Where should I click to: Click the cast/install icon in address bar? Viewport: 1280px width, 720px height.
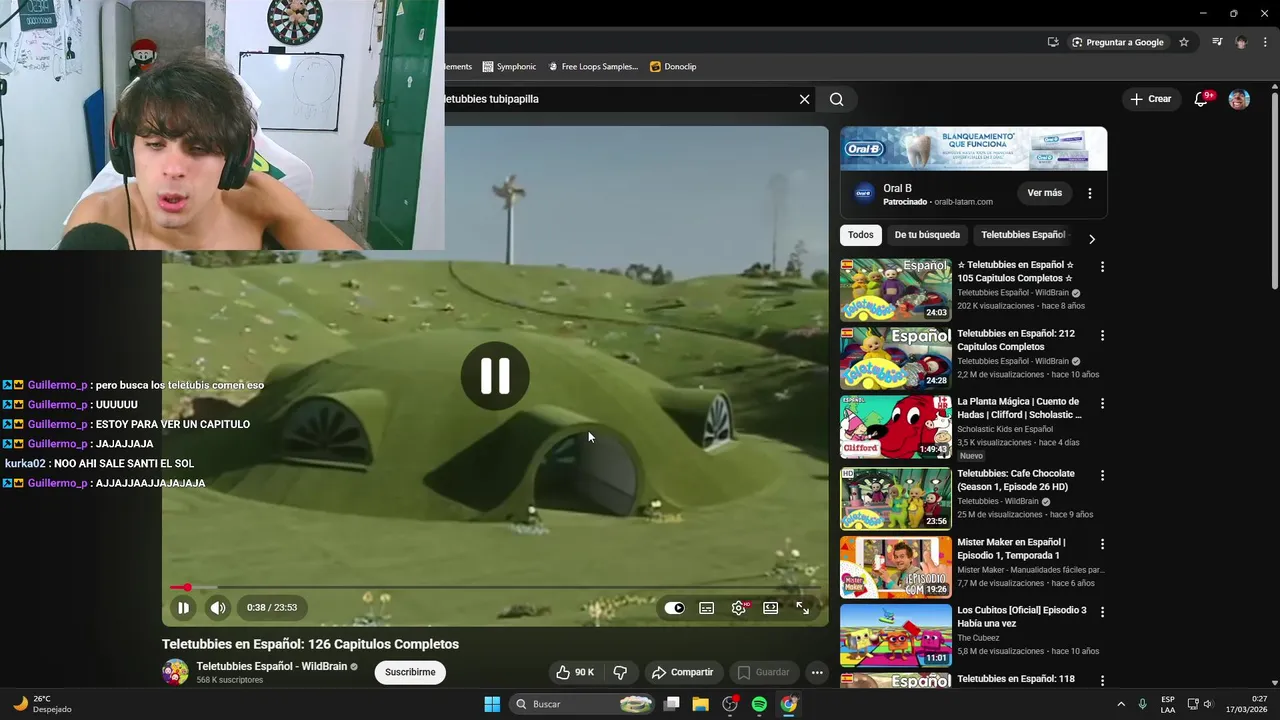pyautogui.click(x=1053, y=42)
